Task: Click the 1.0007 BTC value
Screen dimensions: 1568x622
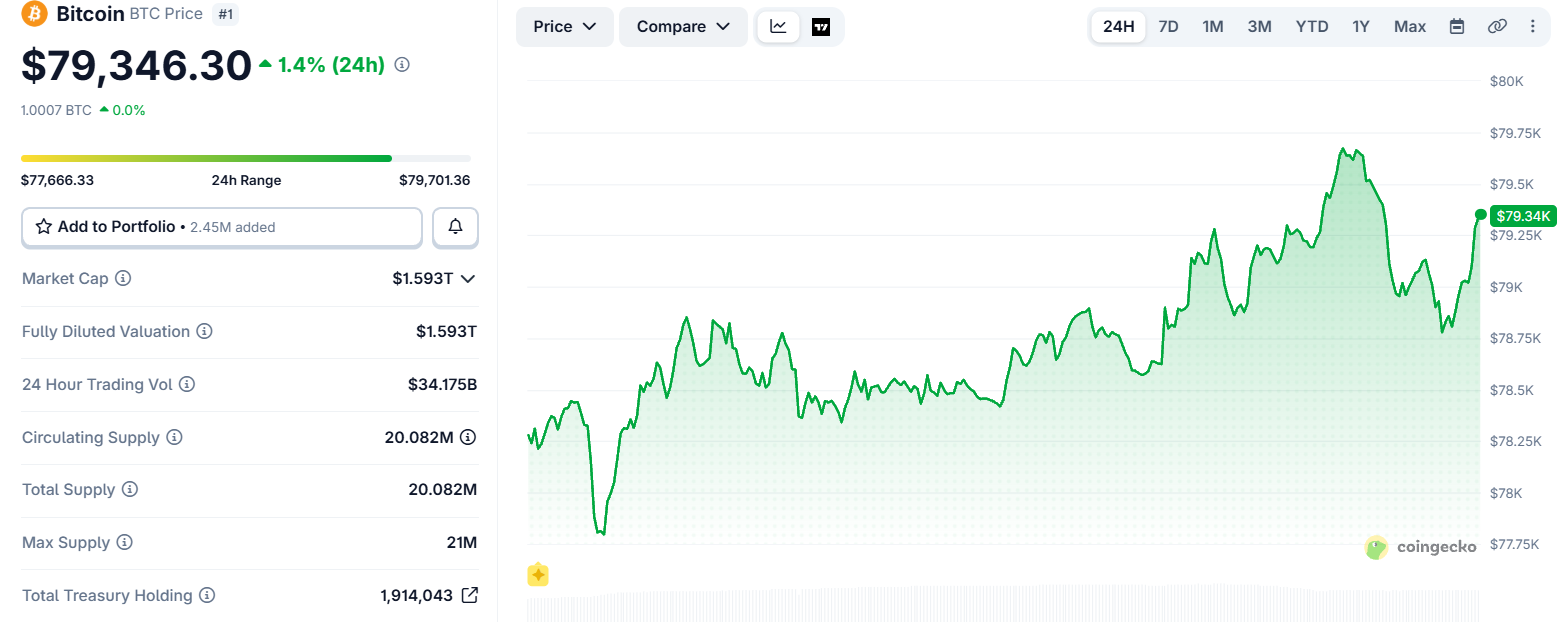Action: click(56, 110)
